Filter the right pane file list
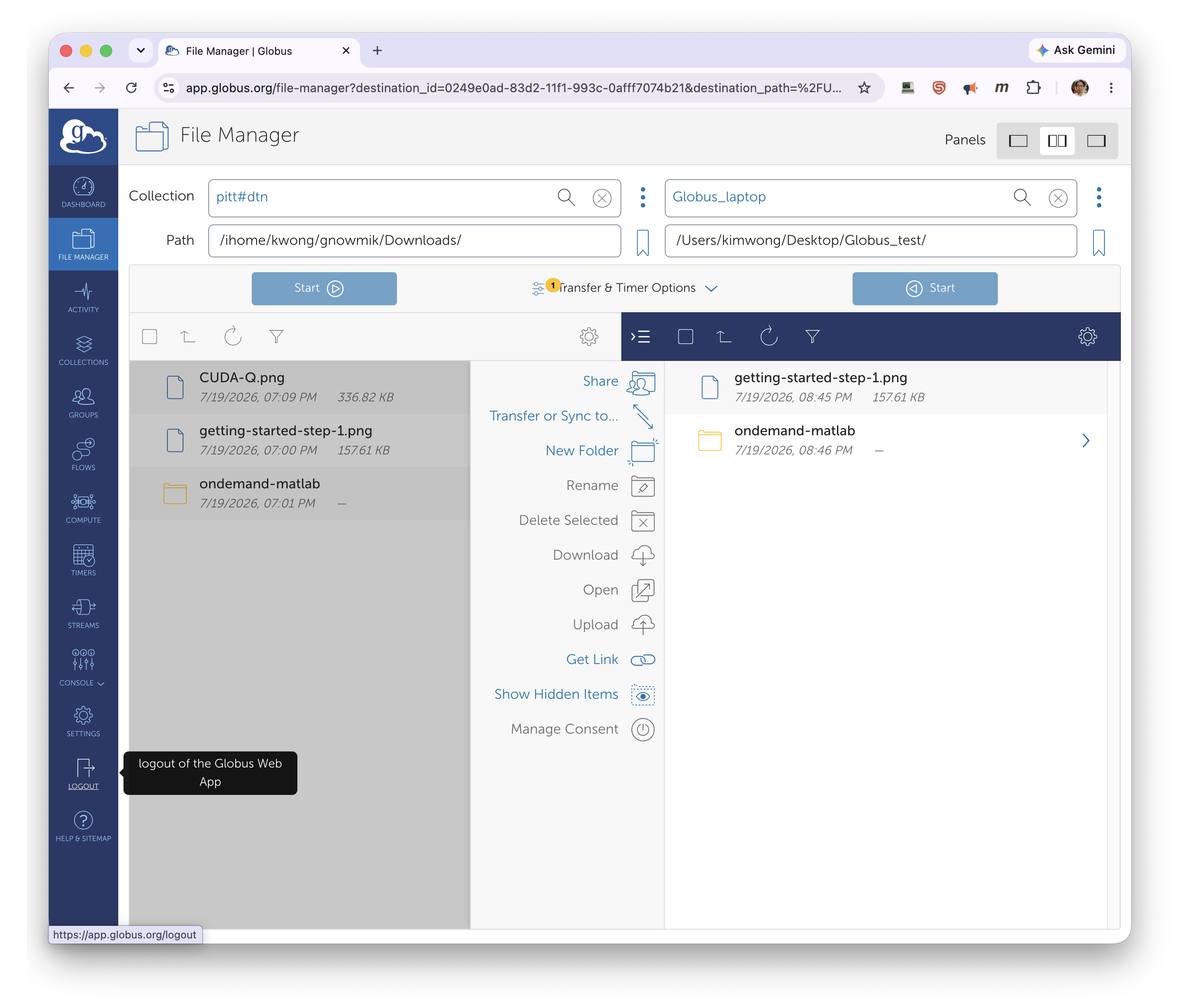This screenshot has width=1180, height=1008. click(x=812, y=337)
